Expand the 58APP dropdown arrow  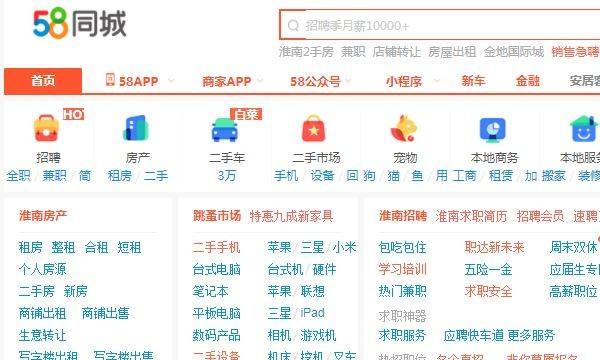[x=171, y=80]
